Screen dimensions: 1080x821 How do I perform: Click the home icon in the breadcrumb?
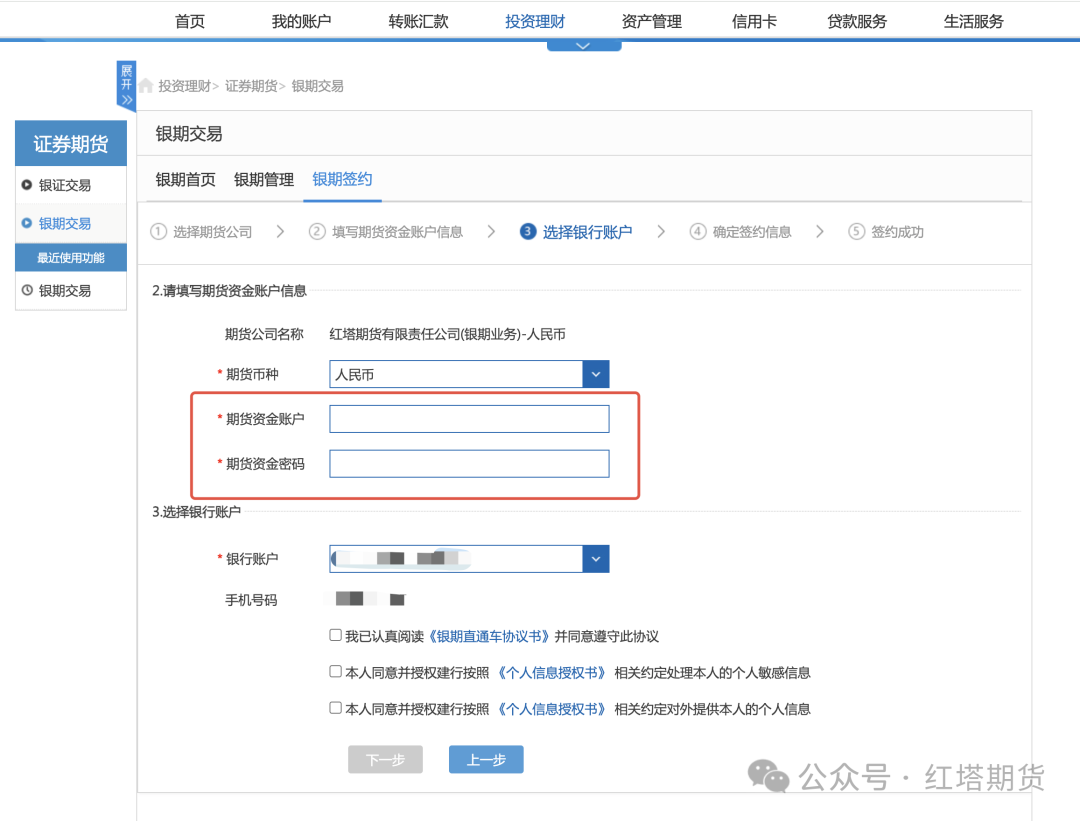[146, 85]
